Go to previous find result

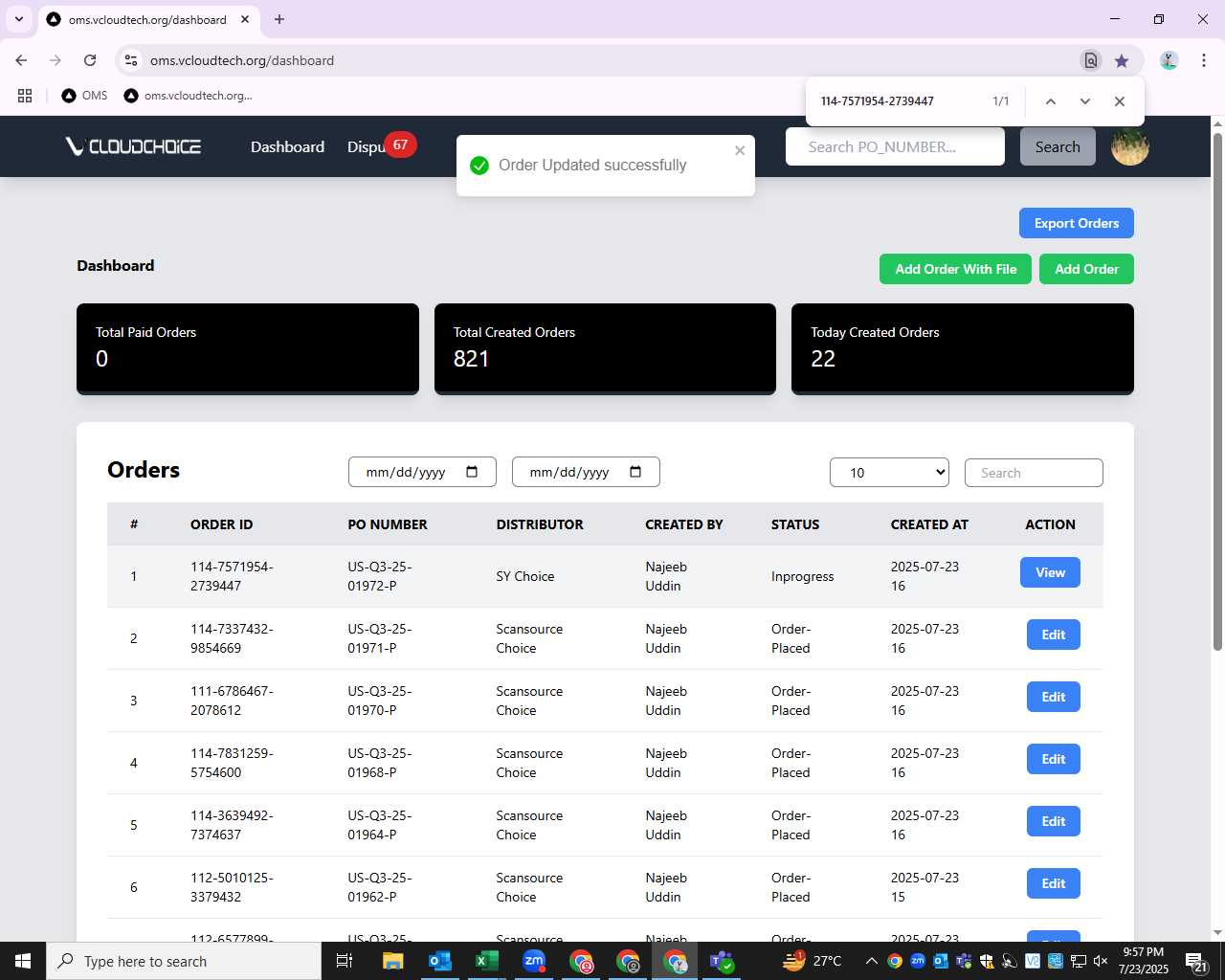[x=1050, y=101]
